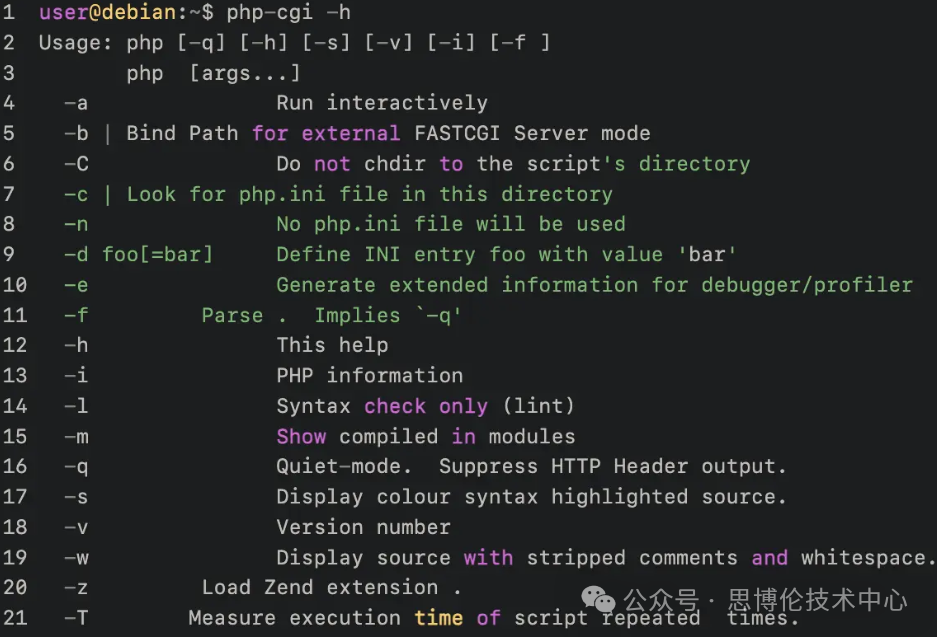Viewport: 937px width, 637px height.
Task: Click the purple word 'check' on line 14
Action: (x=394, y=406)
